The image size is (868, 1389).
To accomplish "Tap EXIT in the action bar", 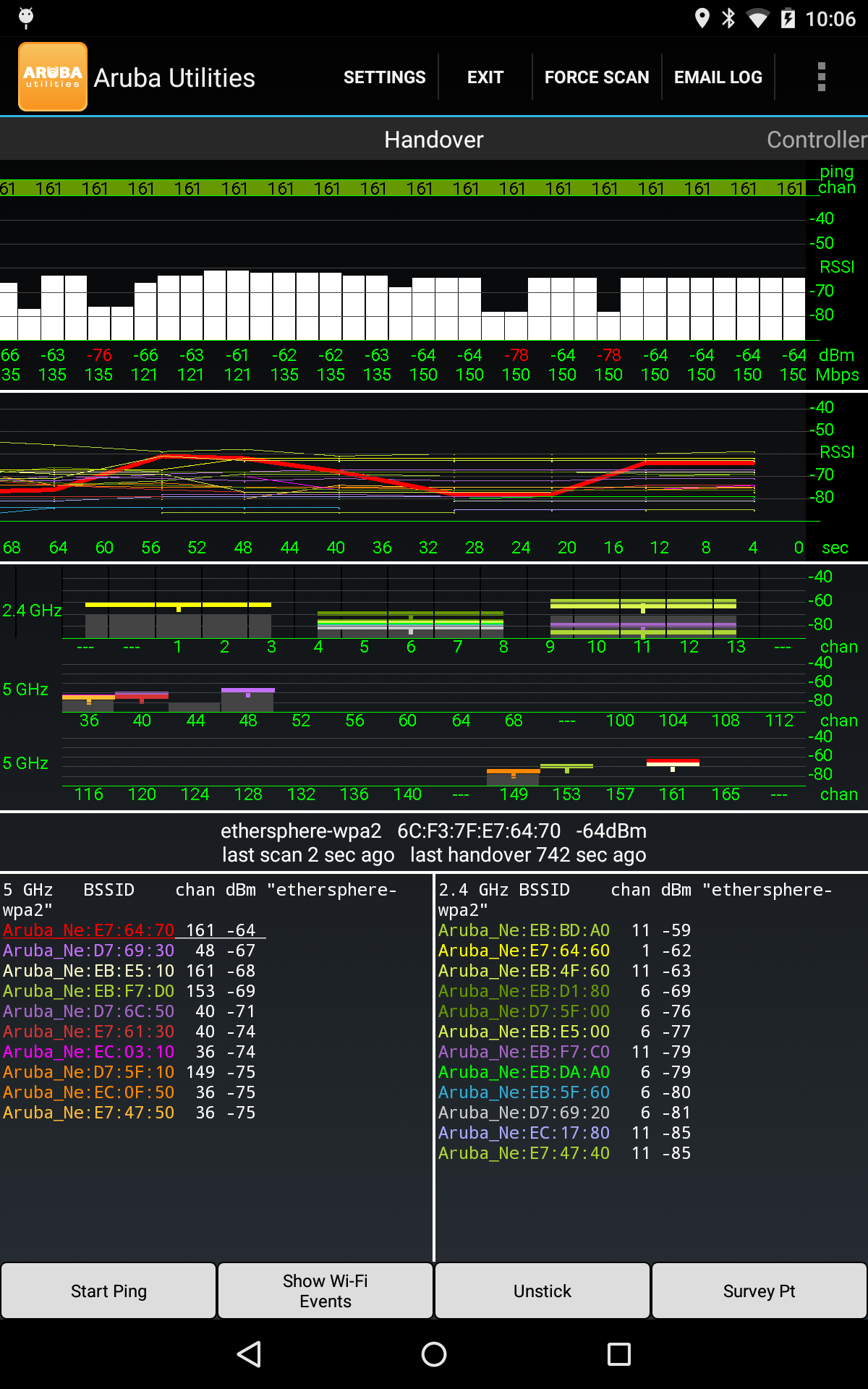I will click(485, 77).
